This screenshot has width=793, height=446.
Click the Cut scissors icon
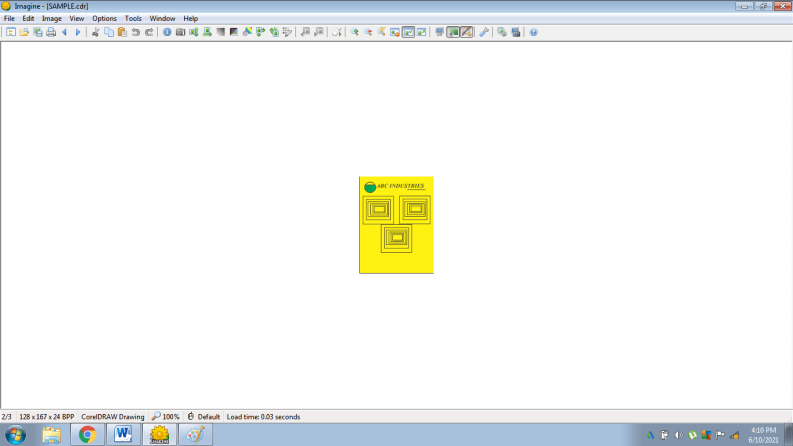(x=95, y=32)
